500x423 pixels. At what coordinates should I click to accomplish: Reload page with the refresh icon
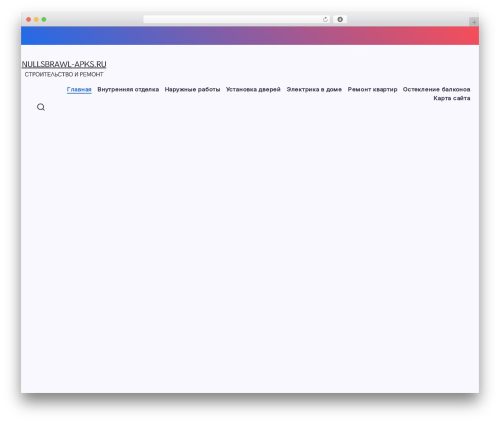325,20
